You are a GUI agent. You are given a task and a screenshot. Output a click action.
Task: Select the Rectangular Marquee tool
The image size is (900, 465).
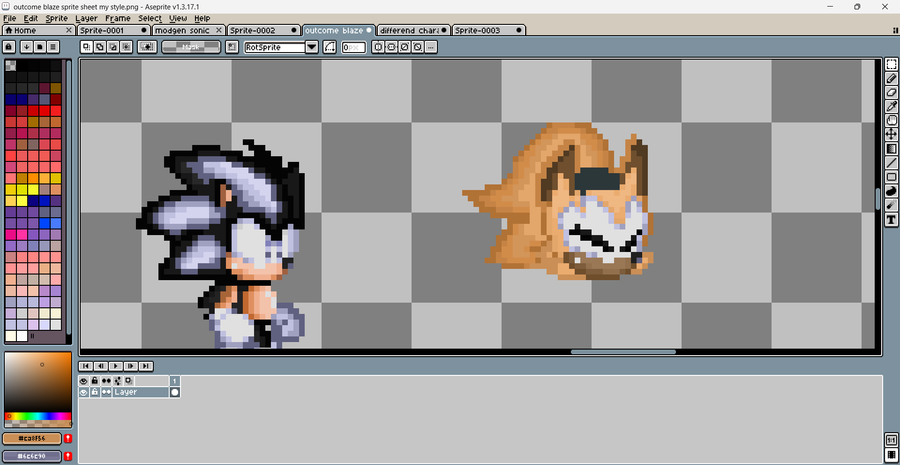pos(891,64)
